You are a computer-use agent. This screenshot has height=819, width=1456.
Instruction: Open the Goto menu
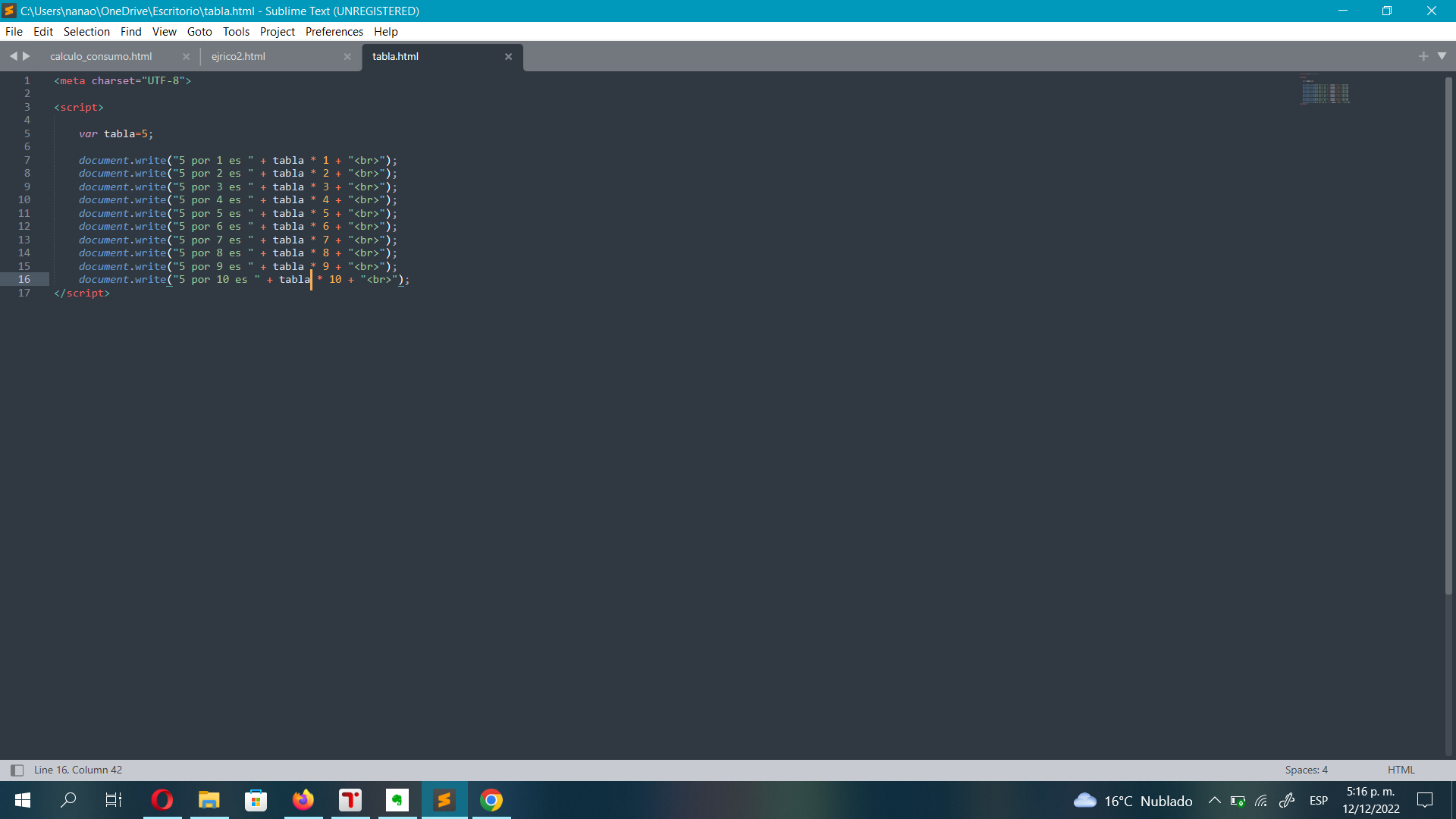coord(199,31)
